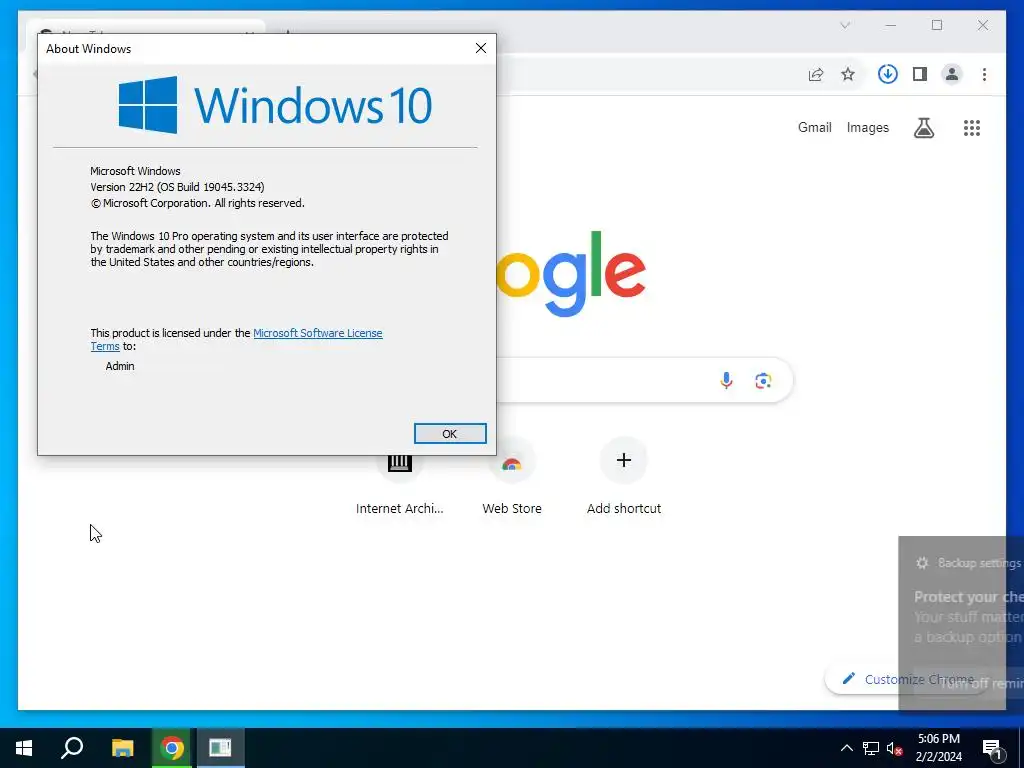This screenshot has width=1024, height=768.
Task: Close the About Windows dialog
Action: tap(481, 48)
